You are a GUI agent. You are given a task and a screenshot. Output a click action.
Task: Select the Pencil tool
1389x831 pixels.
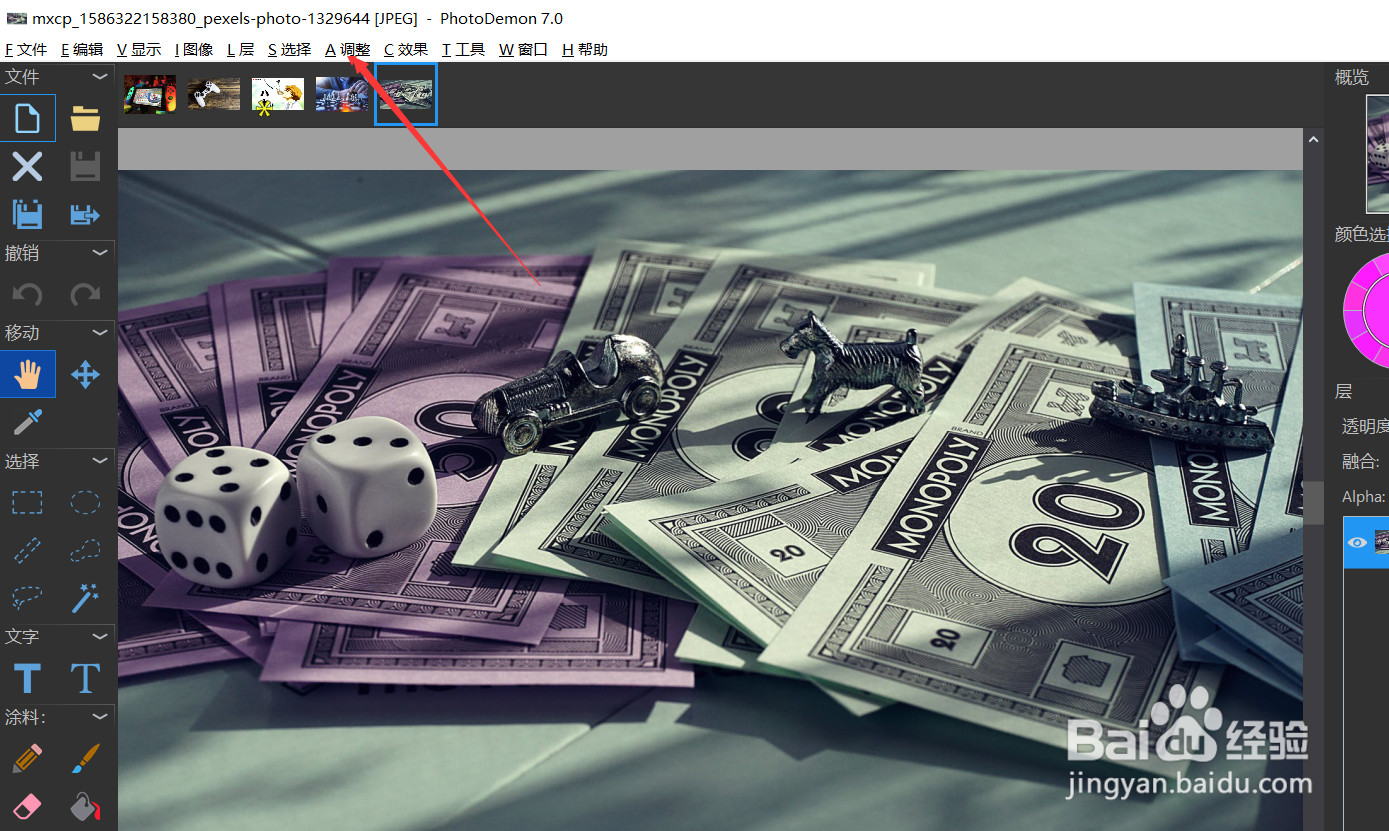coord(27,758)
